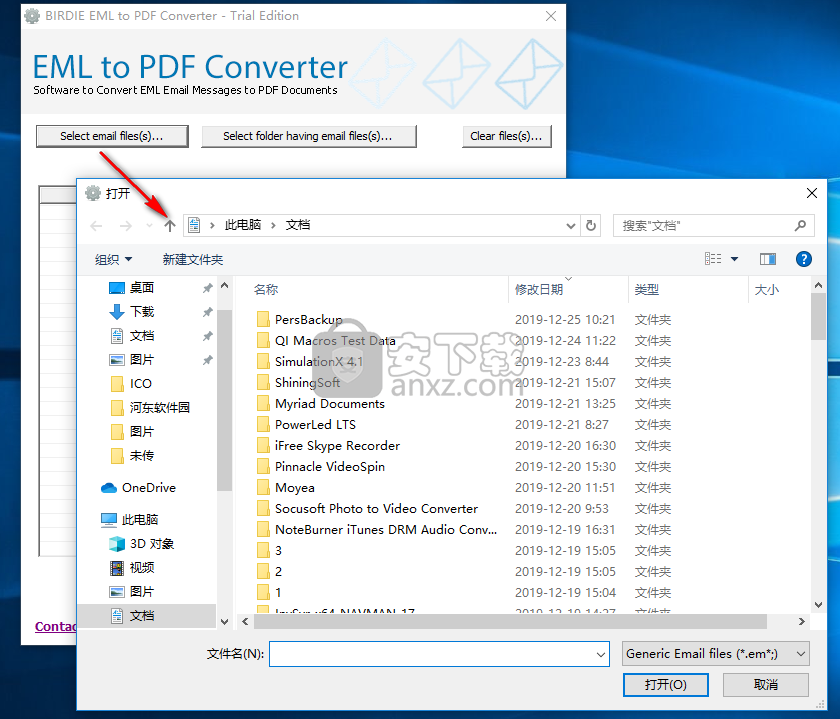Image resolution: width=840 pixels, height=719 pixels.
Task: Select PowerLed LTS folder
Action: point(315,424)
